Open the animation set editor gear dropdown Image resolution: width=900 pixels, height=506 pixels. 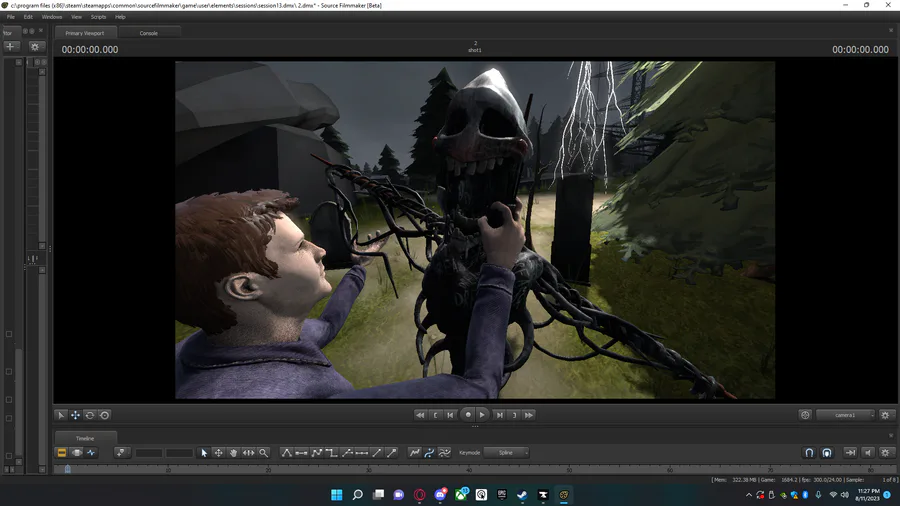pos(35,46)
